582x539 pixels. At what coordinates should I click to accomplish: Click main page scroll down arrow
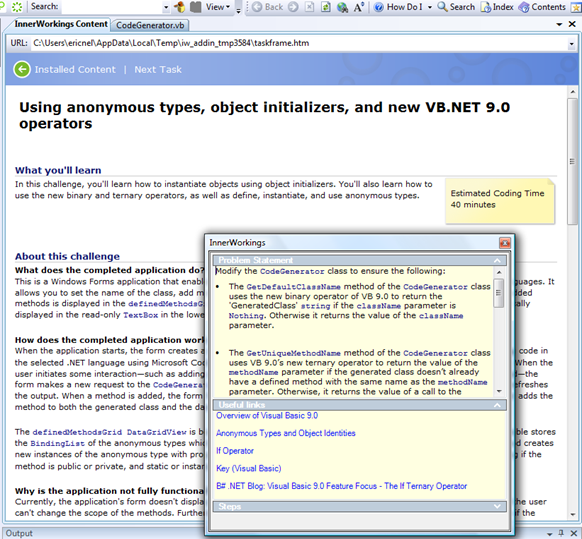[x=572, y=514]
